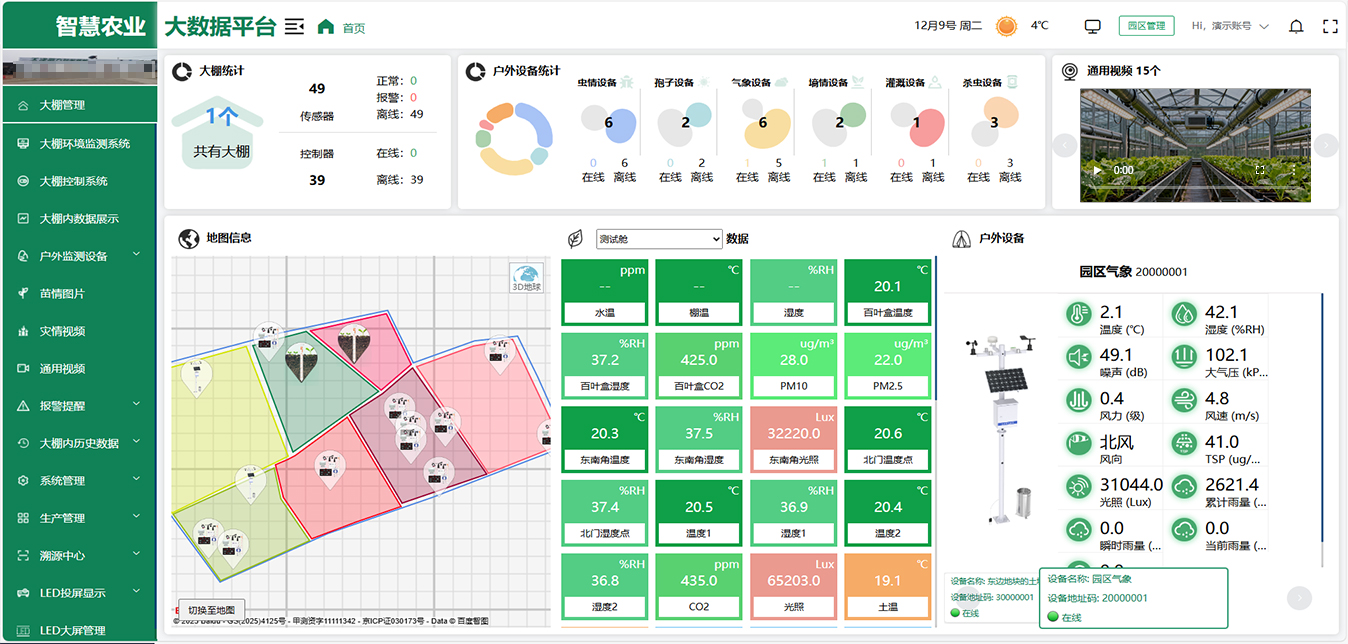Open the notification bell icon
Viewport: 1348px width, 644px height.
pyautogui.click(x=1296, y=27)
